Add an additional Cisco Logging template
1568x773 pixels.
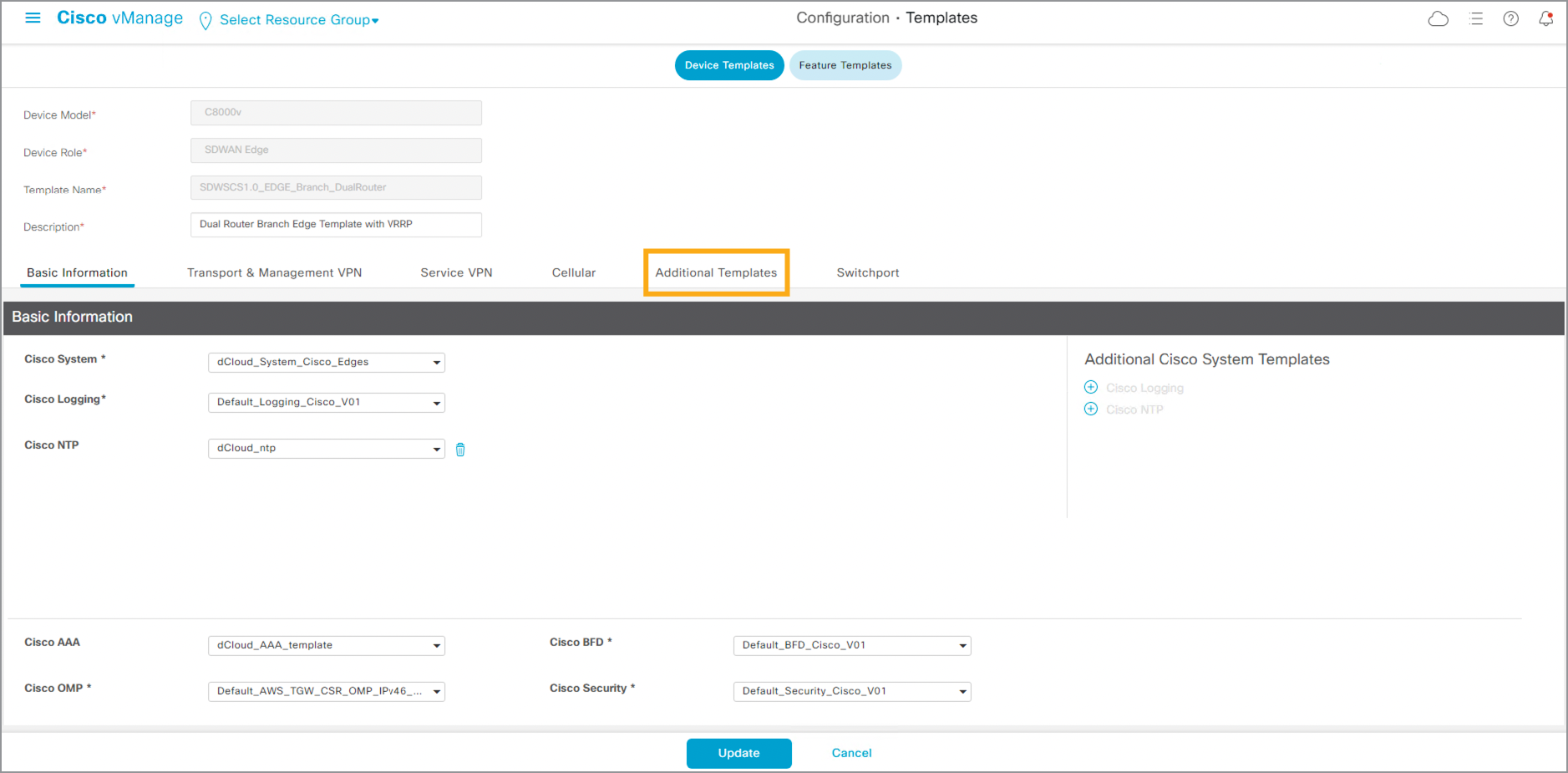pos(1090,387)
